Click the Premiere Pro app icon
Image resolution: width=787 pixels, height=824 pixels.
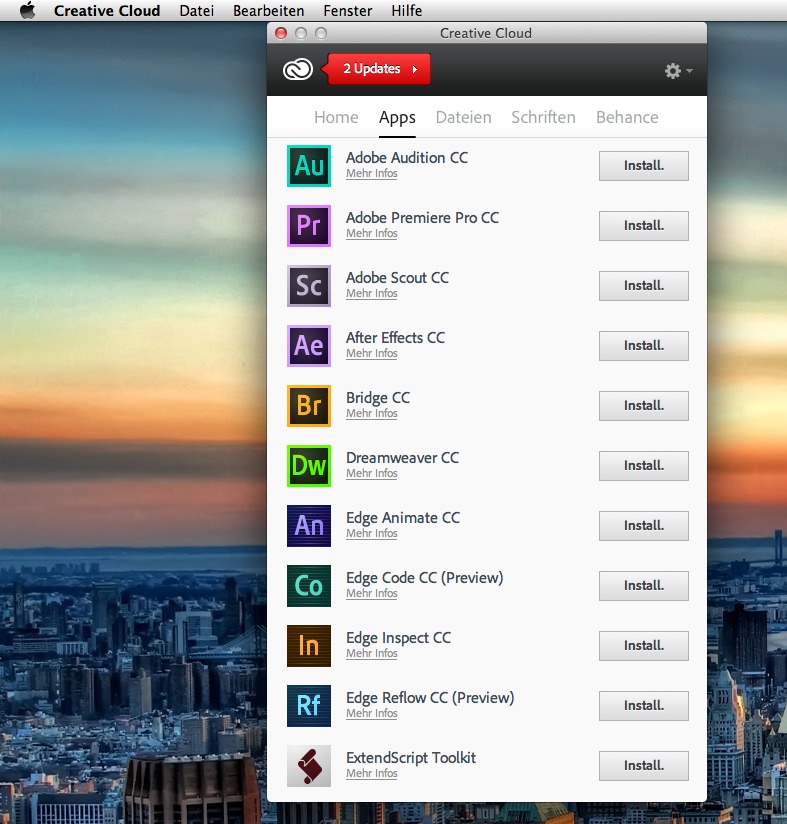pos(308,226)
